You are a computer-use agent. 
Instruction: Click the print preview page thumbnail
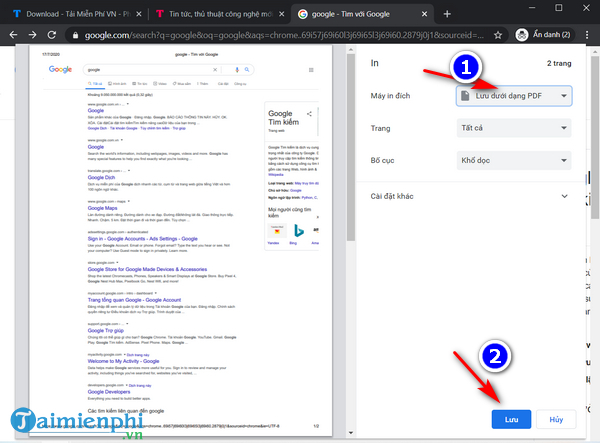(181, 240)
